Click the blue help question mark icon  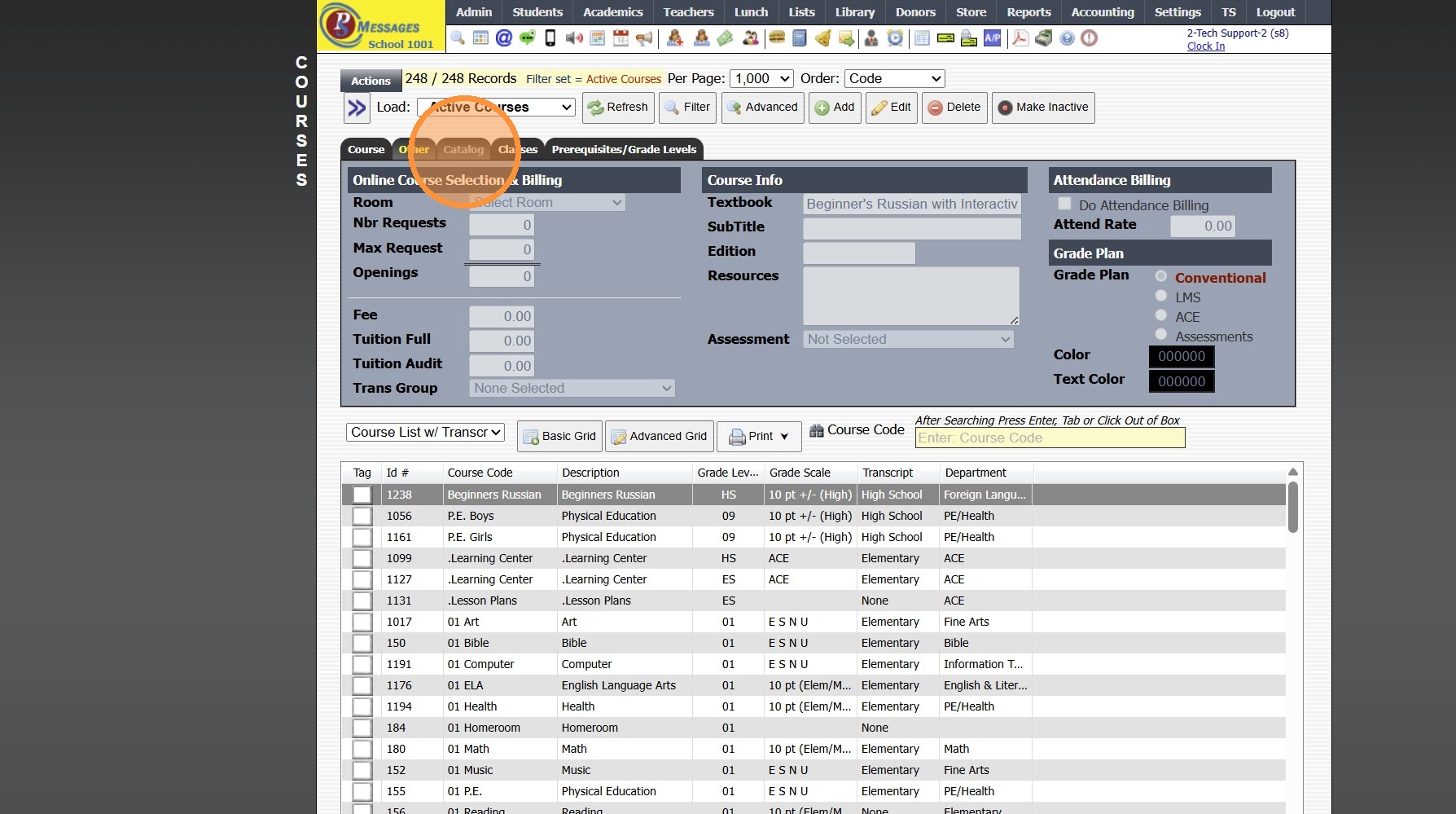pos(1067,38)
